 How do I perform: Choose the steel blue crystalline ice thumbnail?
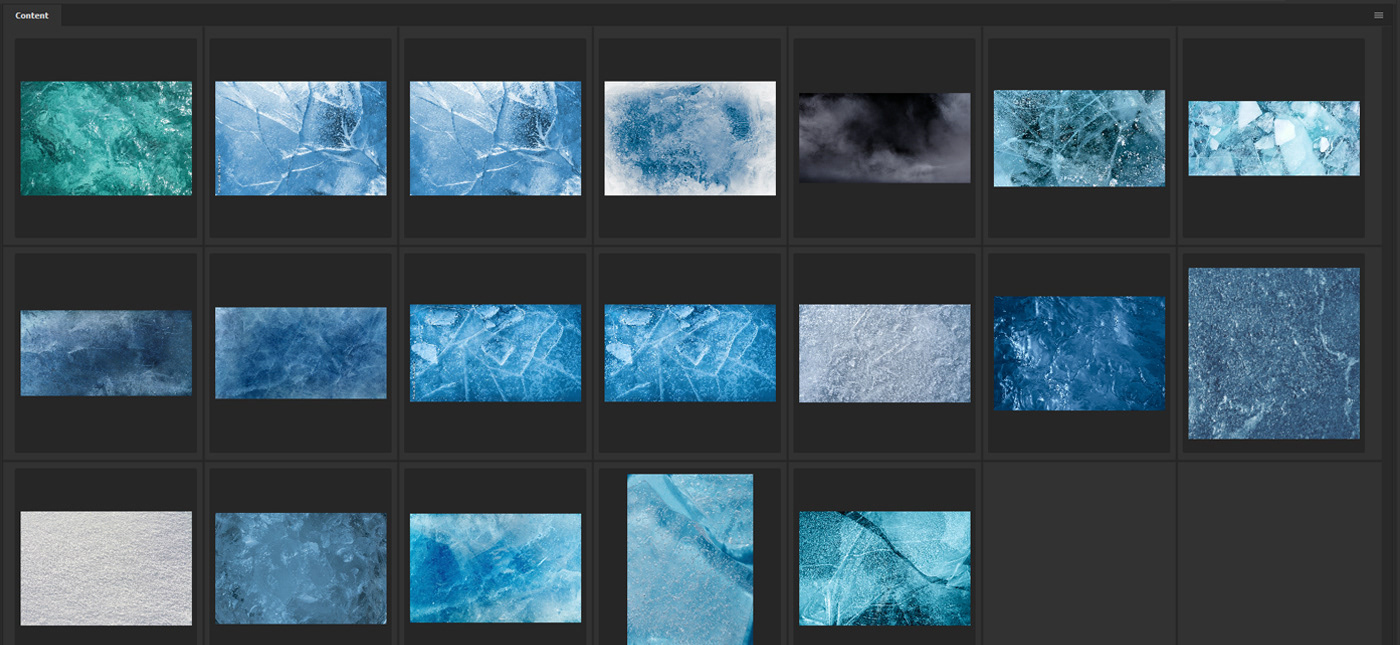click(x=301, y=568)
